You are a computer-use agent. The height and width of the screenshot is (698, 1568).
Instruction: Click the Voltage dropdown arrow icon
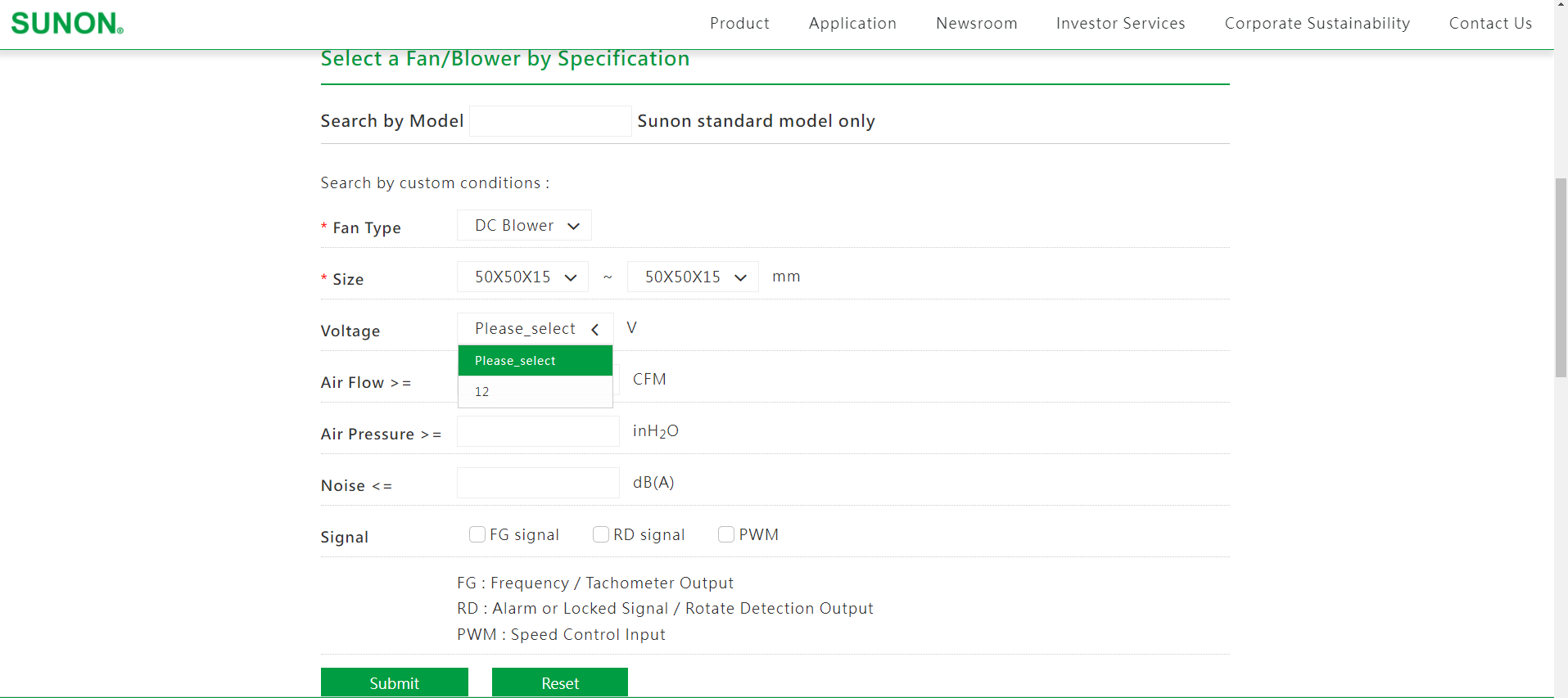point(595,330)
